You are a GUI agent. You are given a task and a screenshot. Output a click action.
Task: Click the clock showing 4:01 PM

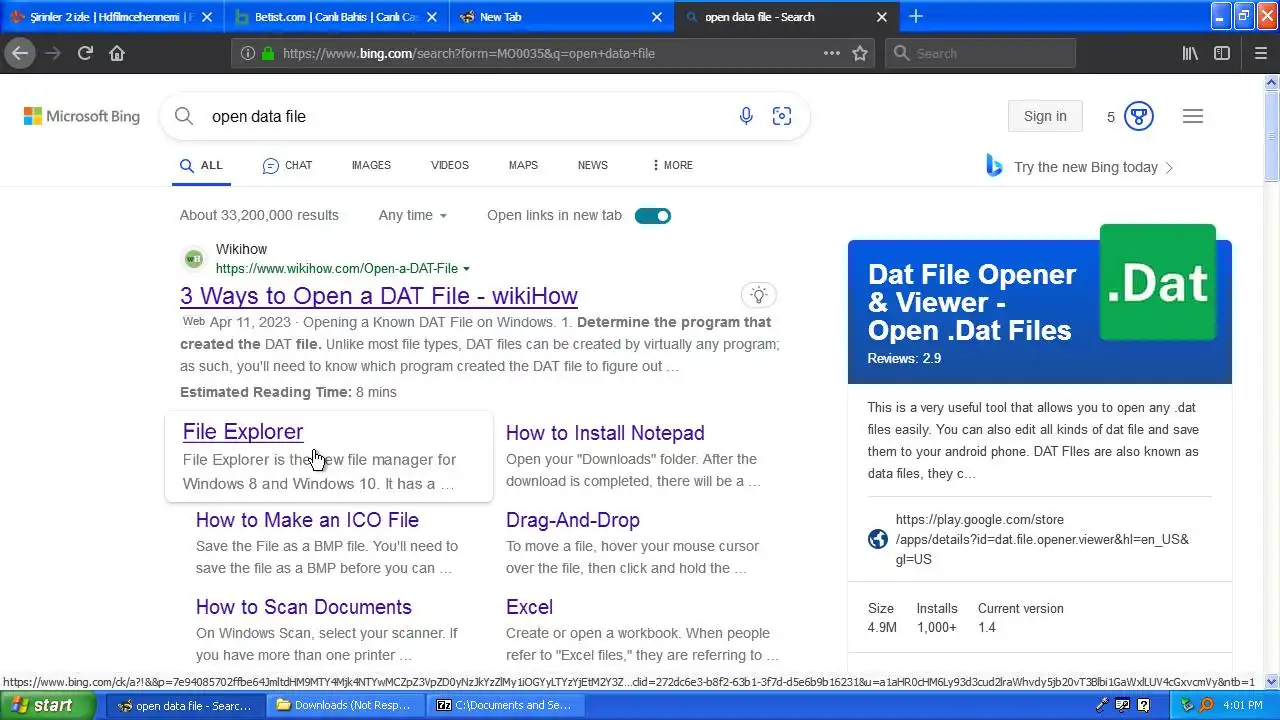(1243, 705)
